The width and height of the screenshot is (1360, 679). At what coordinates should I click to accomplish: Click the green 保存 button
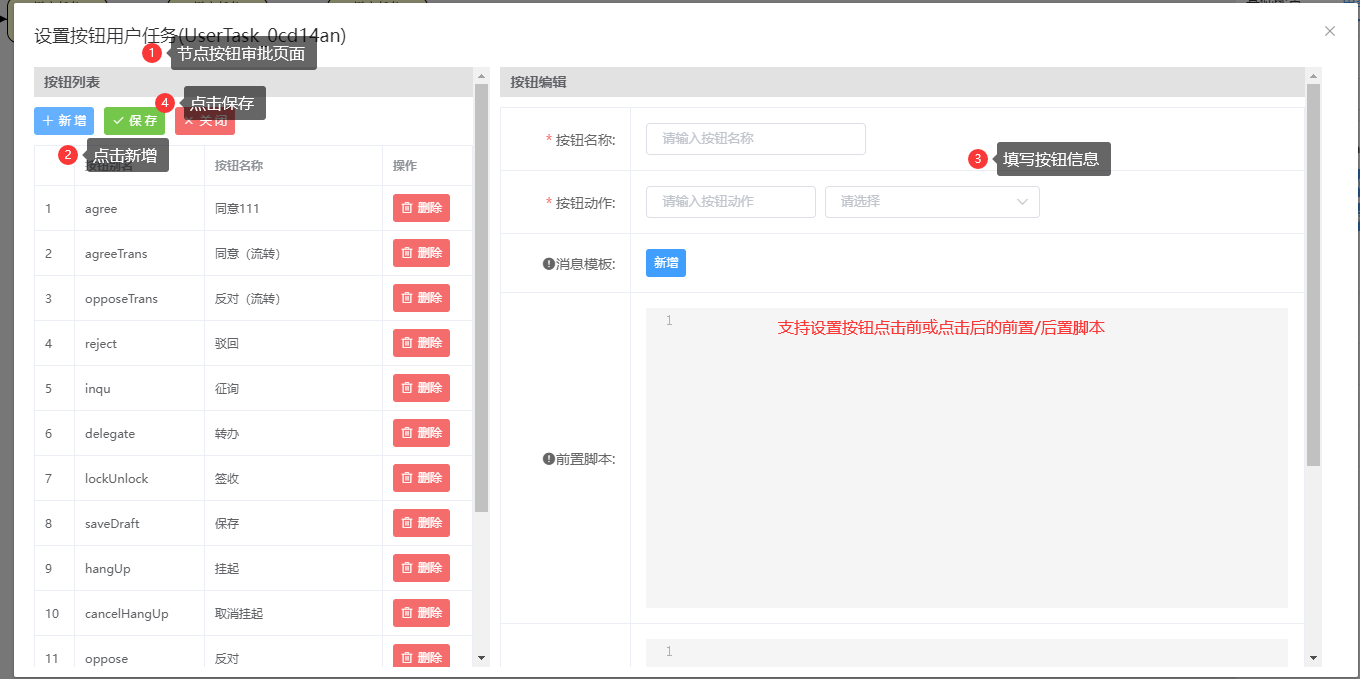(134, 121)
